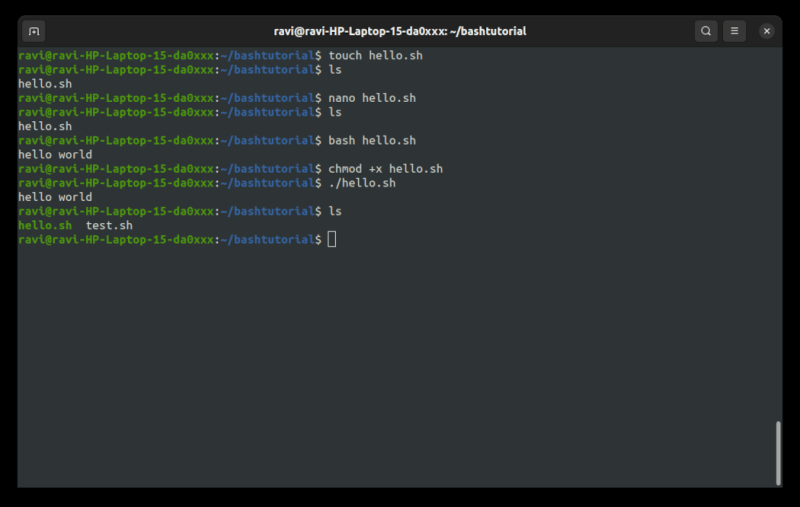Click the 'bash hello.sh' command
Screen dimensions: 800x507
[x=372, y=140]
